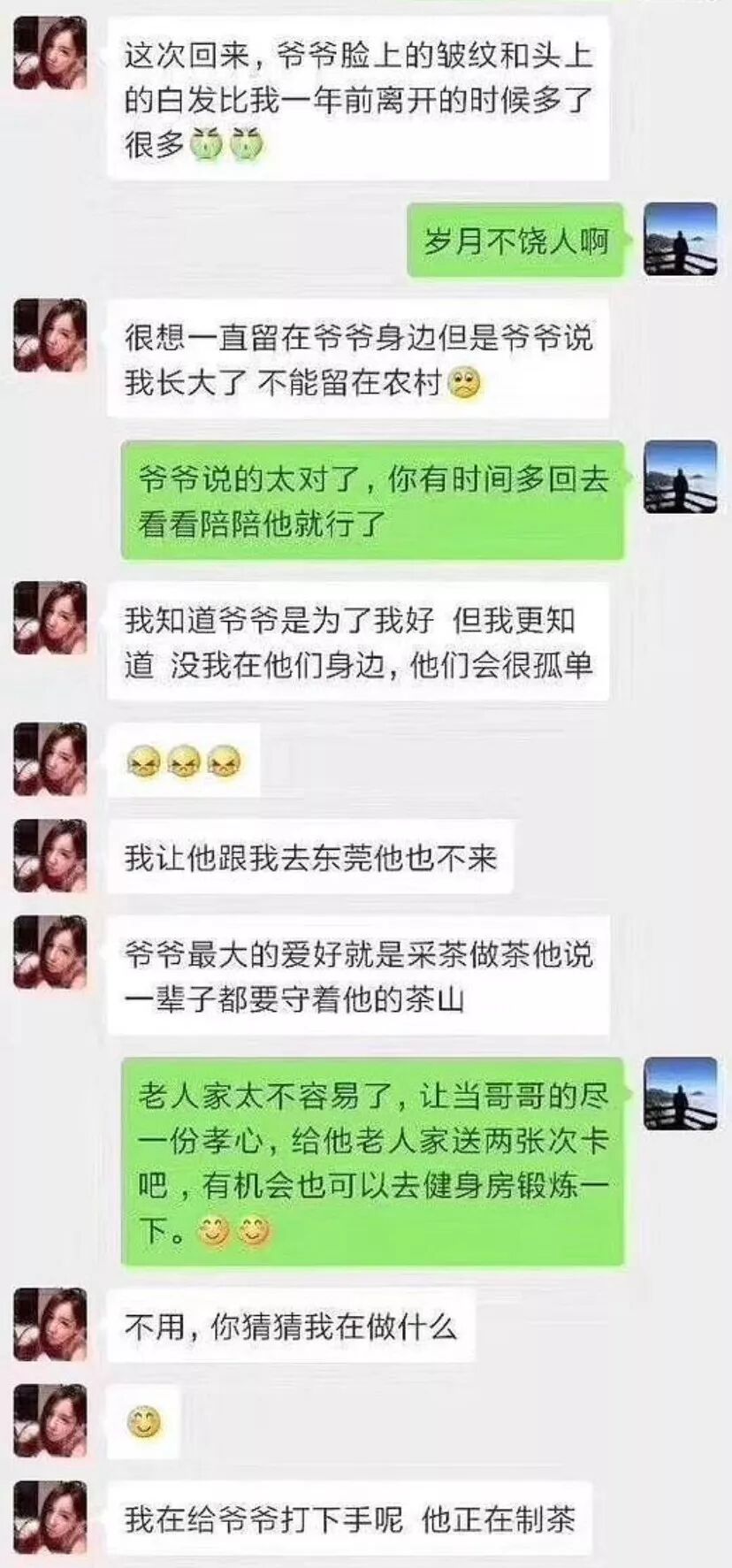Click the green bubble saying 岁月不饶人啊

(517, 240)
